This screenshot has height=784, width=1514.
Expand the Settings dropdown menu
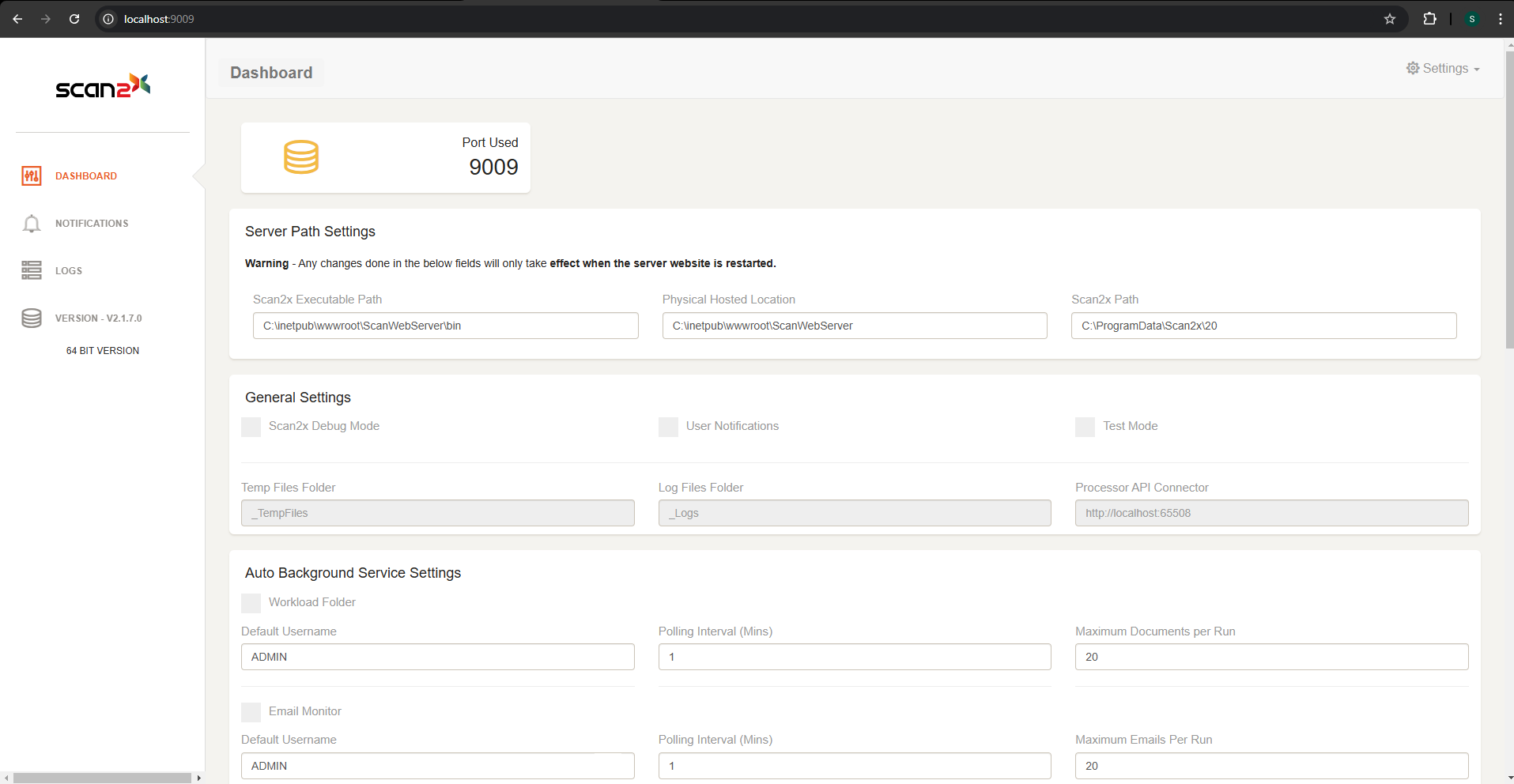point(1443,69)
